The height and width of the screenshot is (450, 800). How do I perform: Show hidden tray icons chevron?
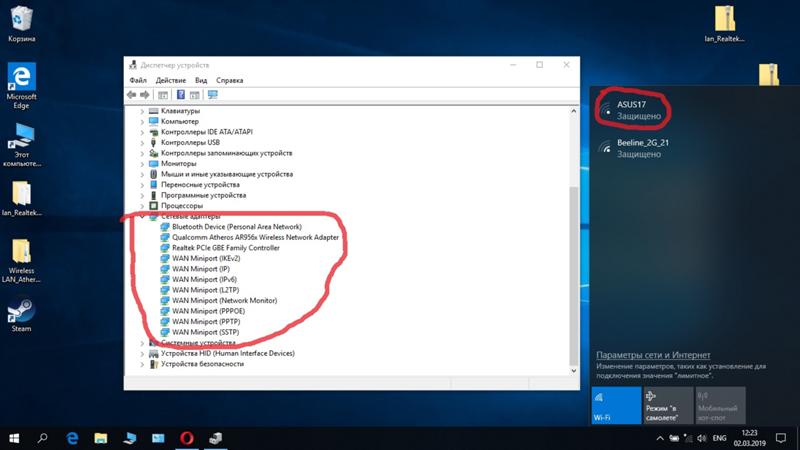[660, 438]
